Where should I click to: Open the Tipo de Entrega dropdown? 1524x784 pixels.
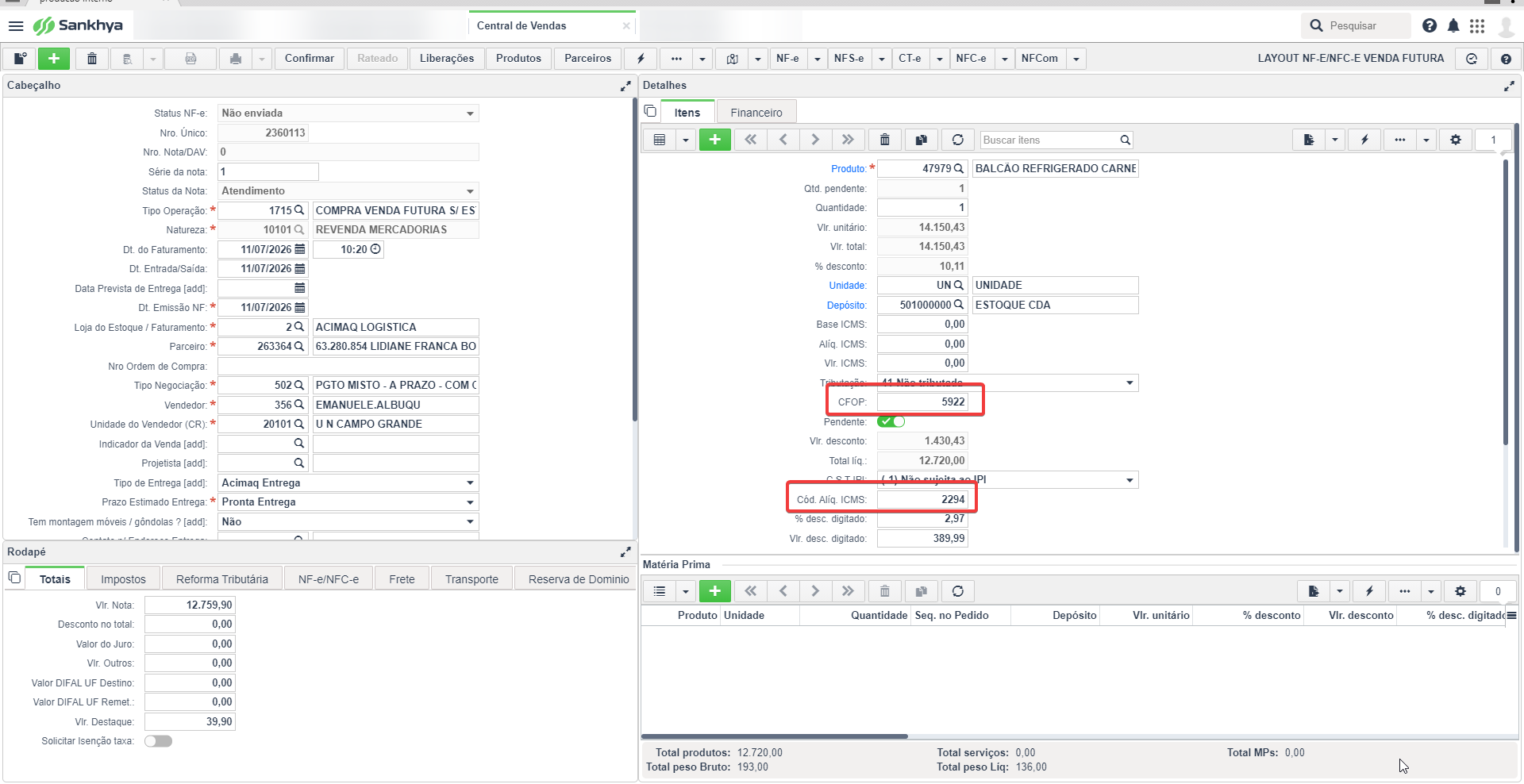[x=470, y=483]
